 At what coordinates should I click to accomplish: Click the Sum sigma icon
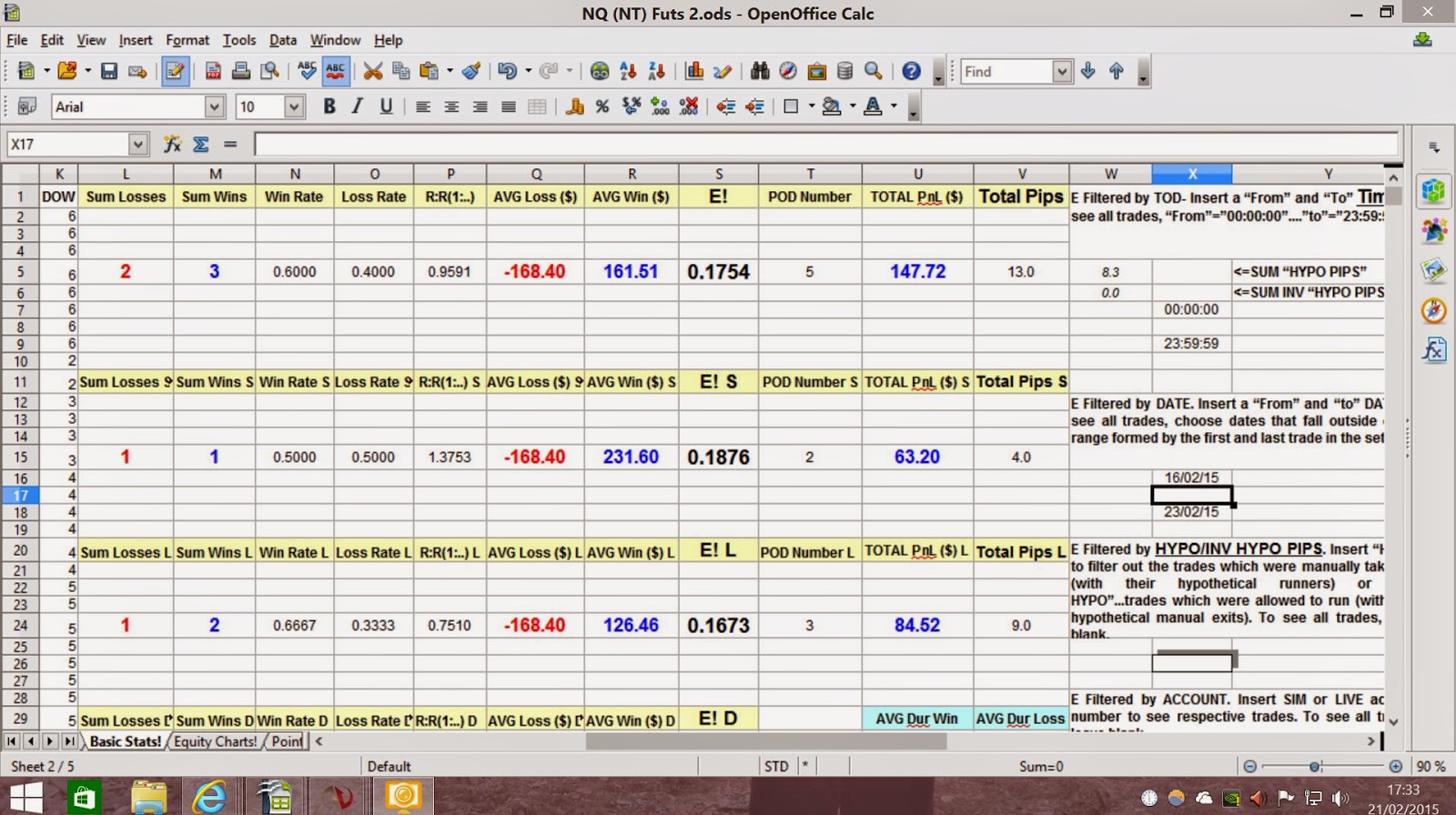click(201, 144)
